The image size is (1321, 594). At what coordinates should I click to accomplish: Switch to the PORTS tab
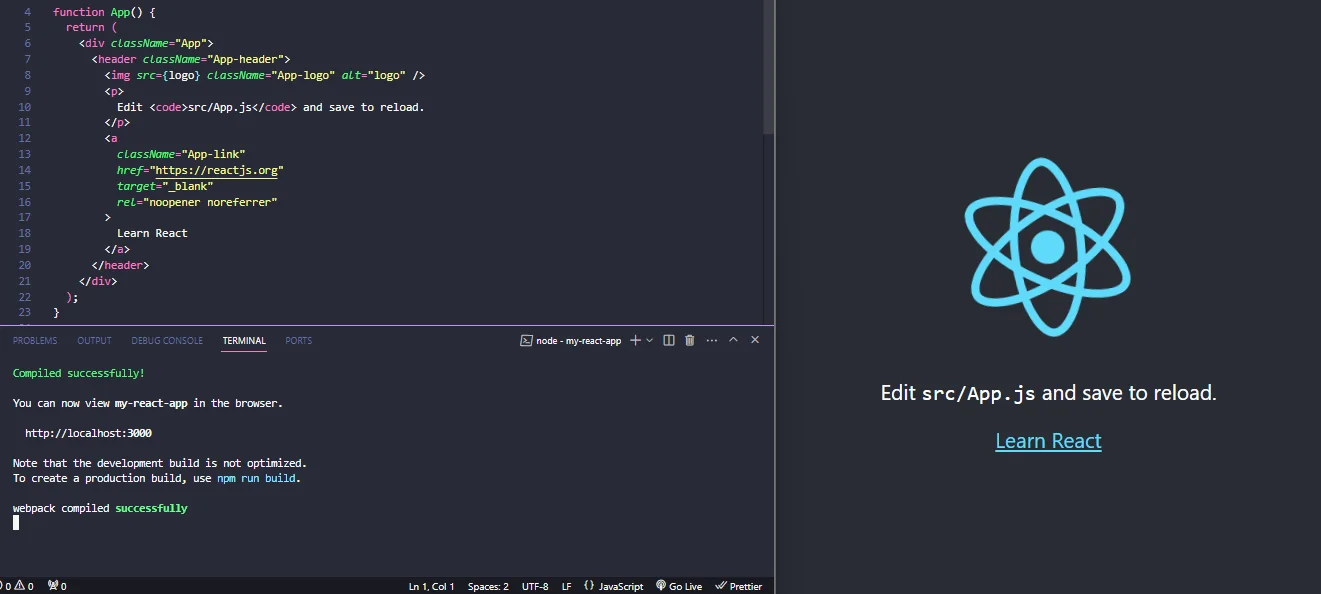(x=299, y=341)
